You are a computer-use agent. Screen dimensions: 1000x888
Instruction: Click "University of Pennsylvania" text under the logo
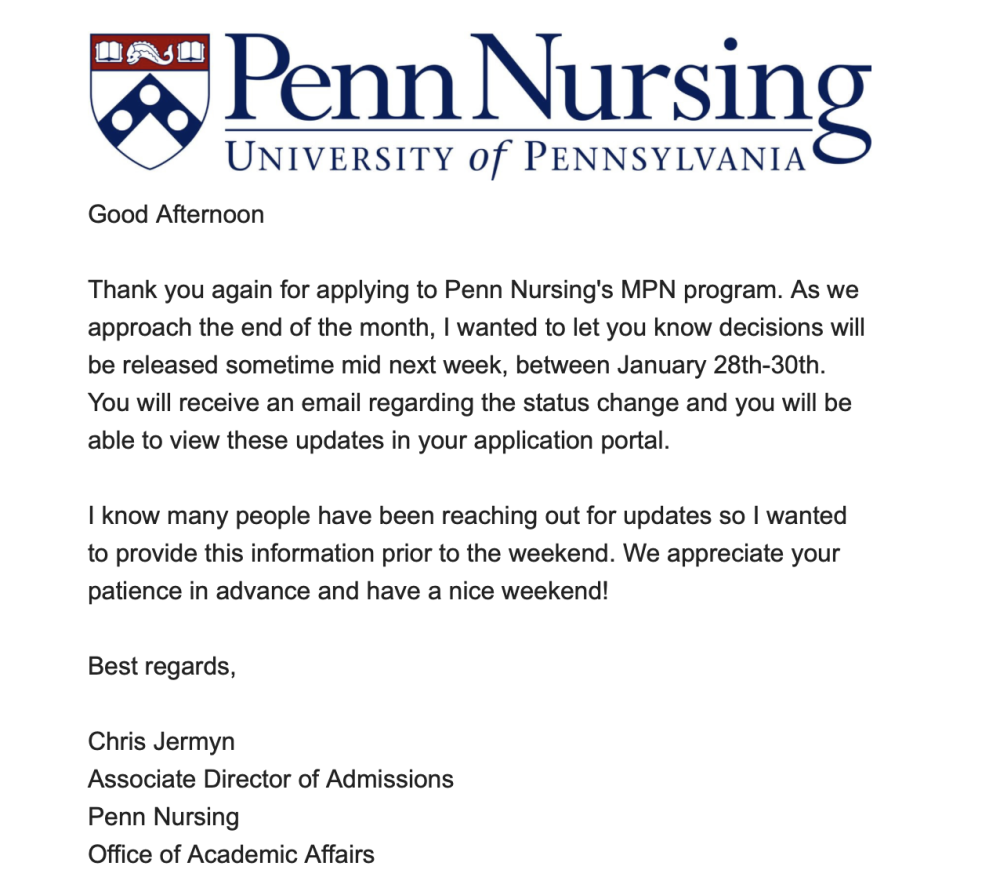tap(515, 158)
